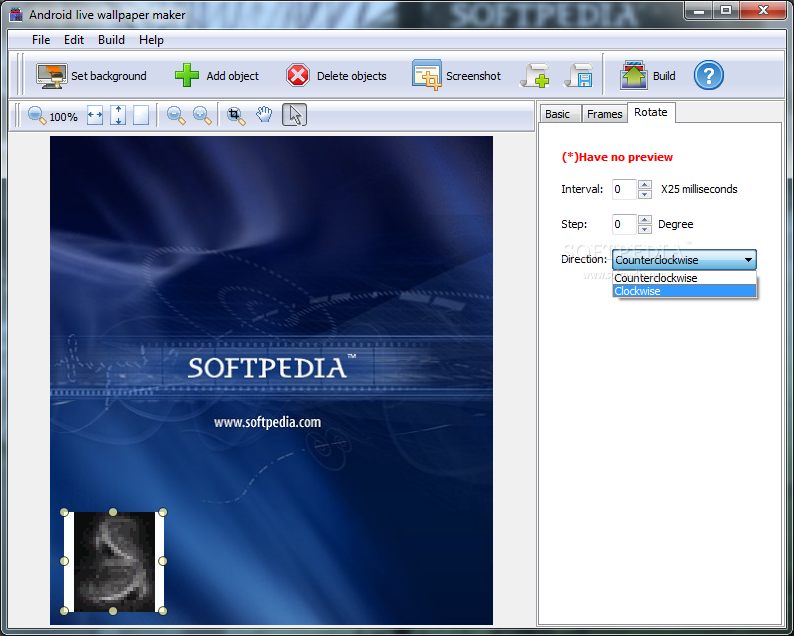Click the Set background label text

click(109, 76)
